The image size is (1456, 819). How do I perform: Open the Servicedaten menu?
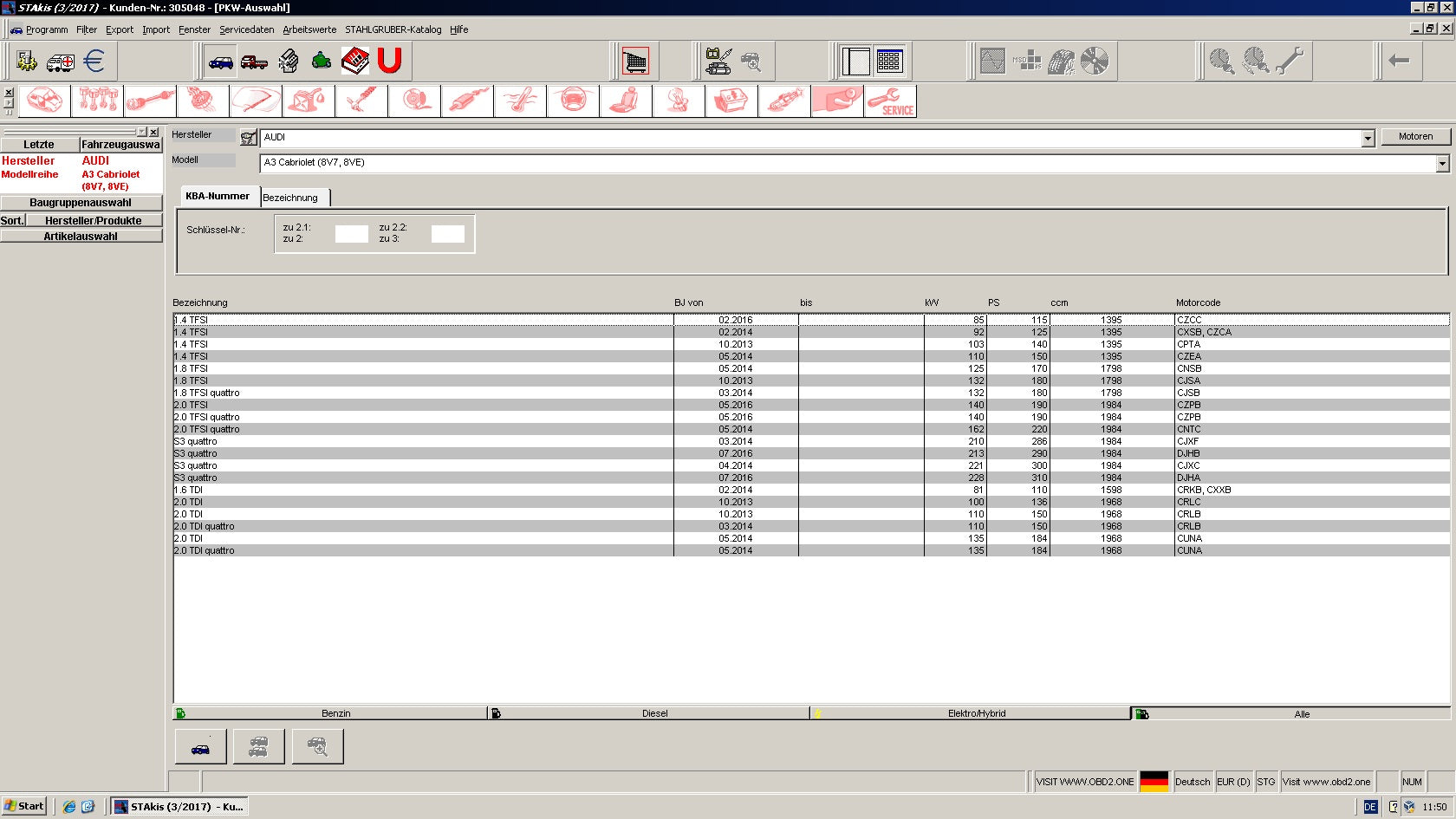[246, 29]
